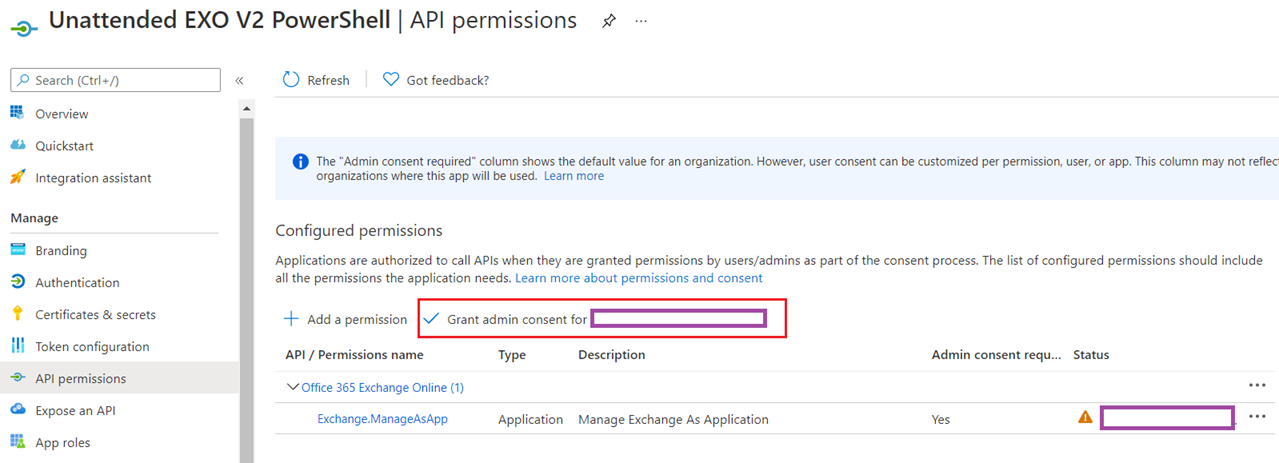The width and height of the screenshot is (1279, 463).
Task: Click the Token configuration bars icon
Action: click(17, 346)
